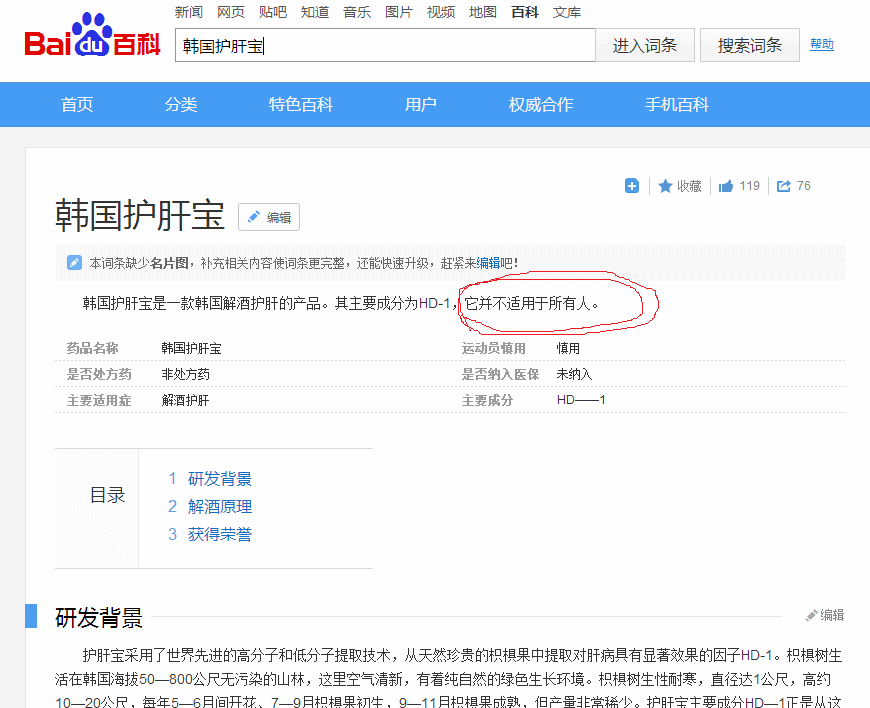
Task: Select the 百科 tab
Action: tap(525, 12)
